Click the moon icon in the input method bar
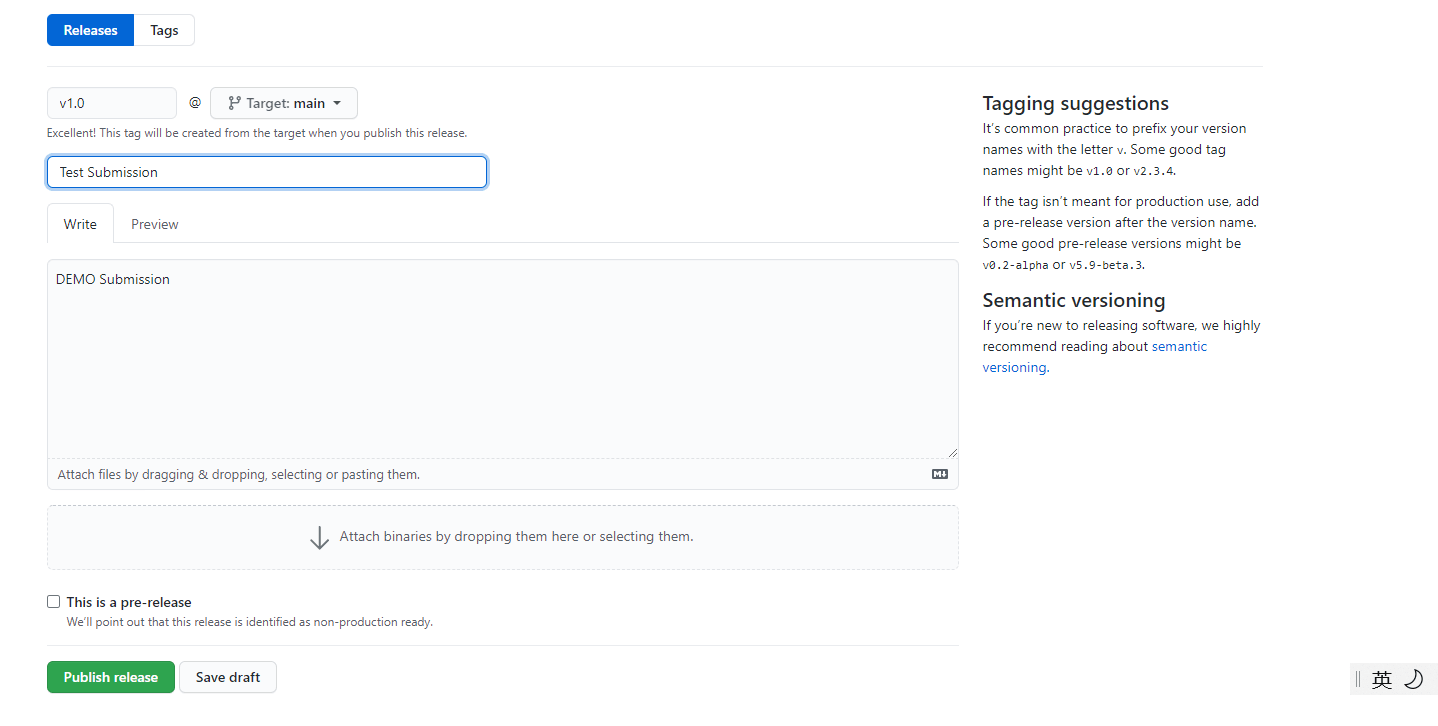Viewport: 1438px width, 726px height. pos(1413,680)
